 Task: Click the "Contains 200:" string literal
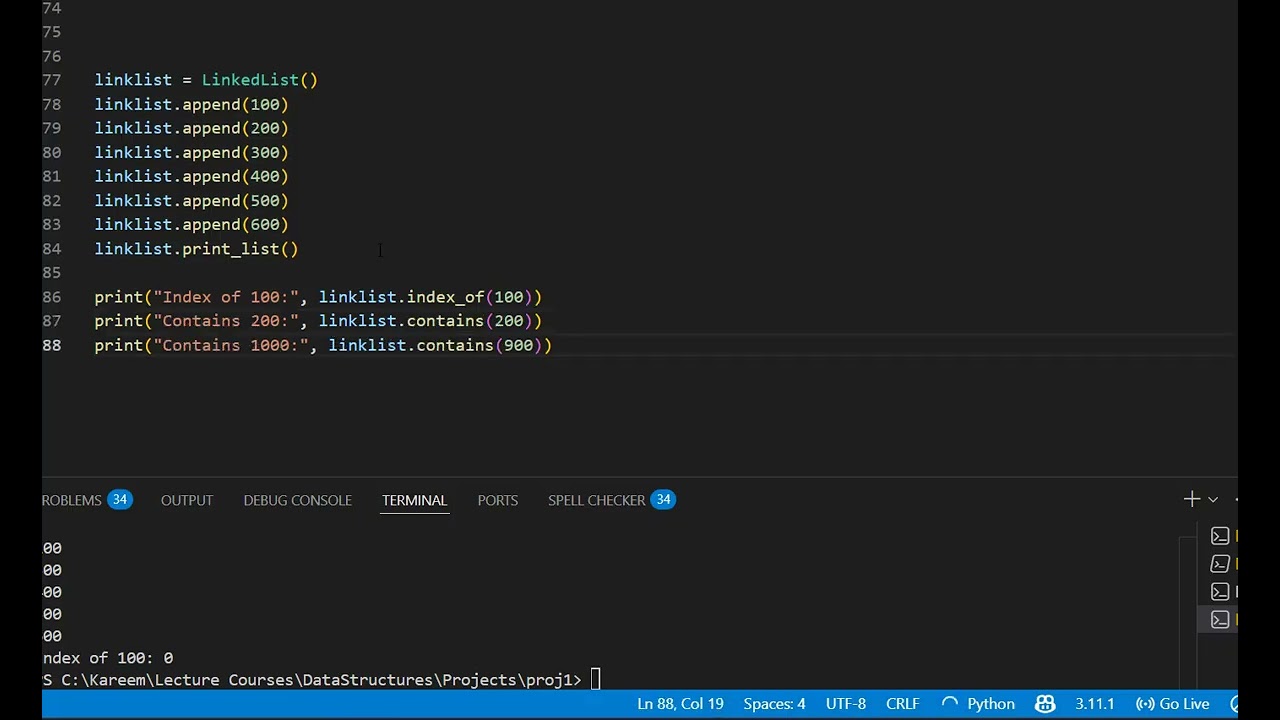[226, 321]
